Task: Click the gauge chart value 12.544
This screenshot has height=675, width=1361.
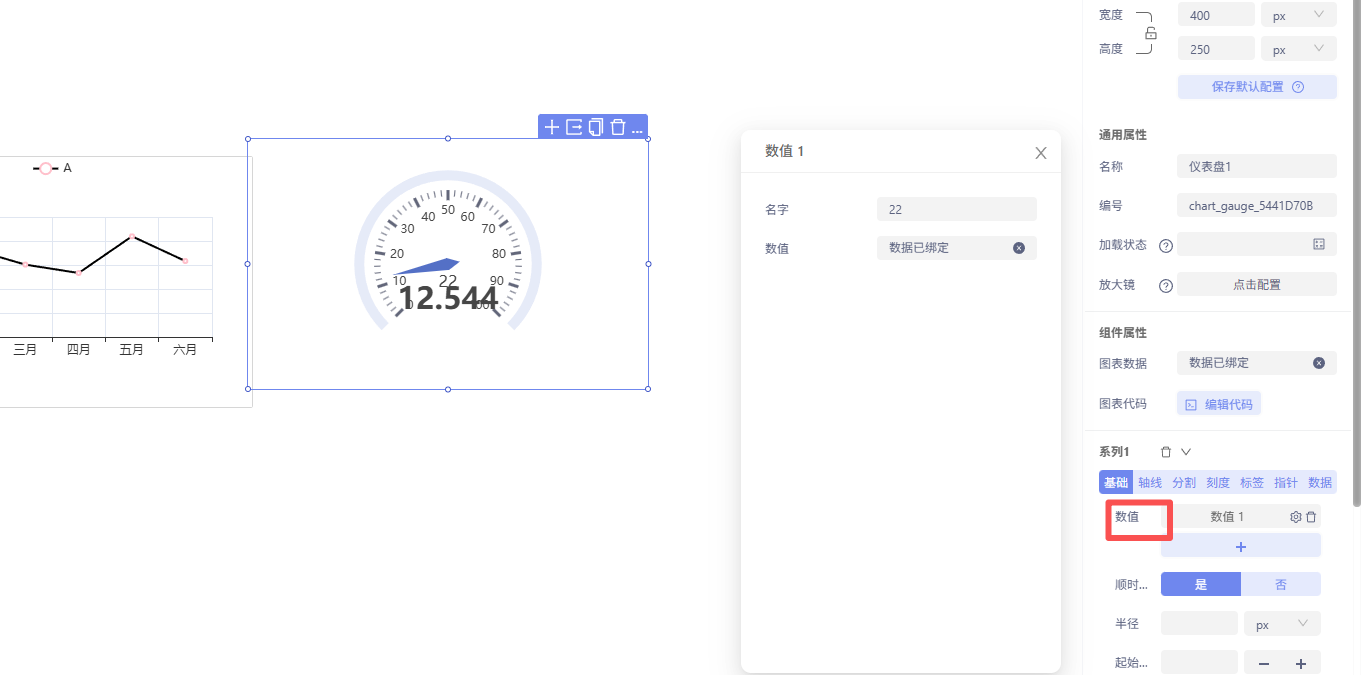Action: 448,298
